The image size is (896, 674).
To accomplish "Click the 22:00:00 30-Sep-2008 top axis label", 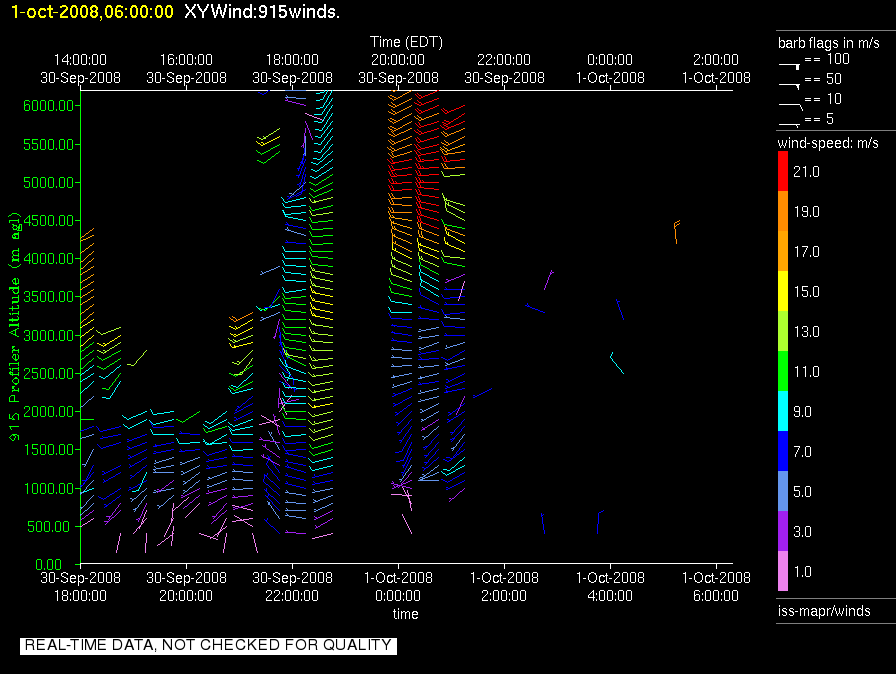I will (504, 69).
